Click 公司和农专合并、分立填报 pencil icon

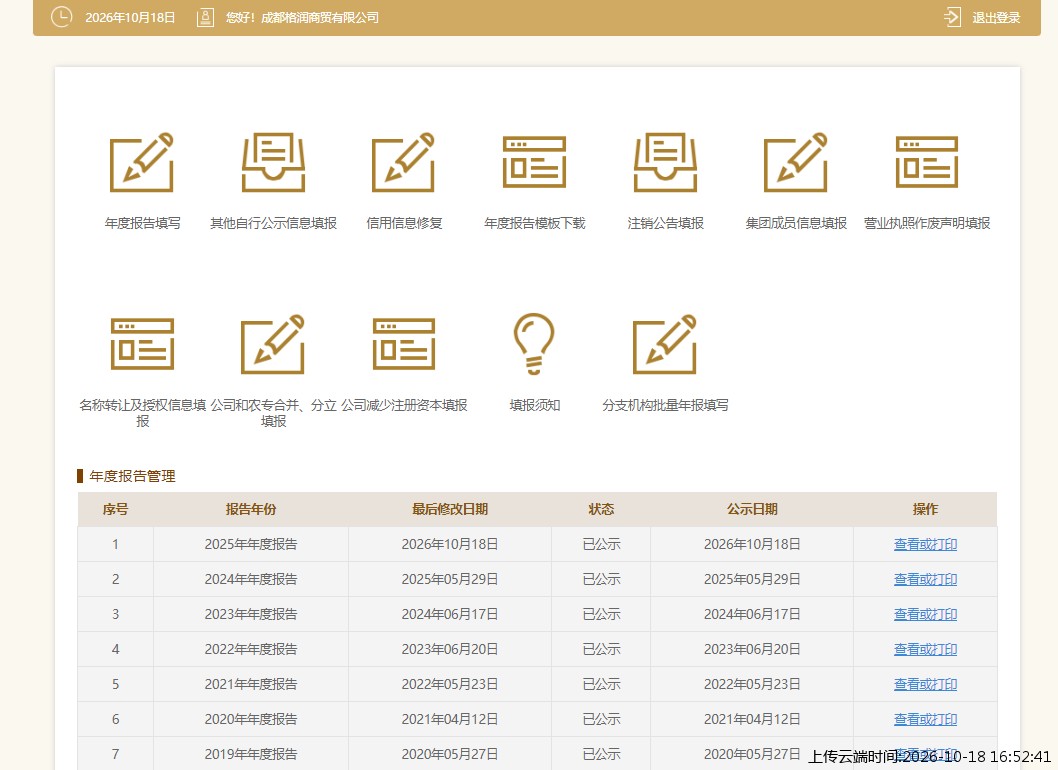(273, 344)
